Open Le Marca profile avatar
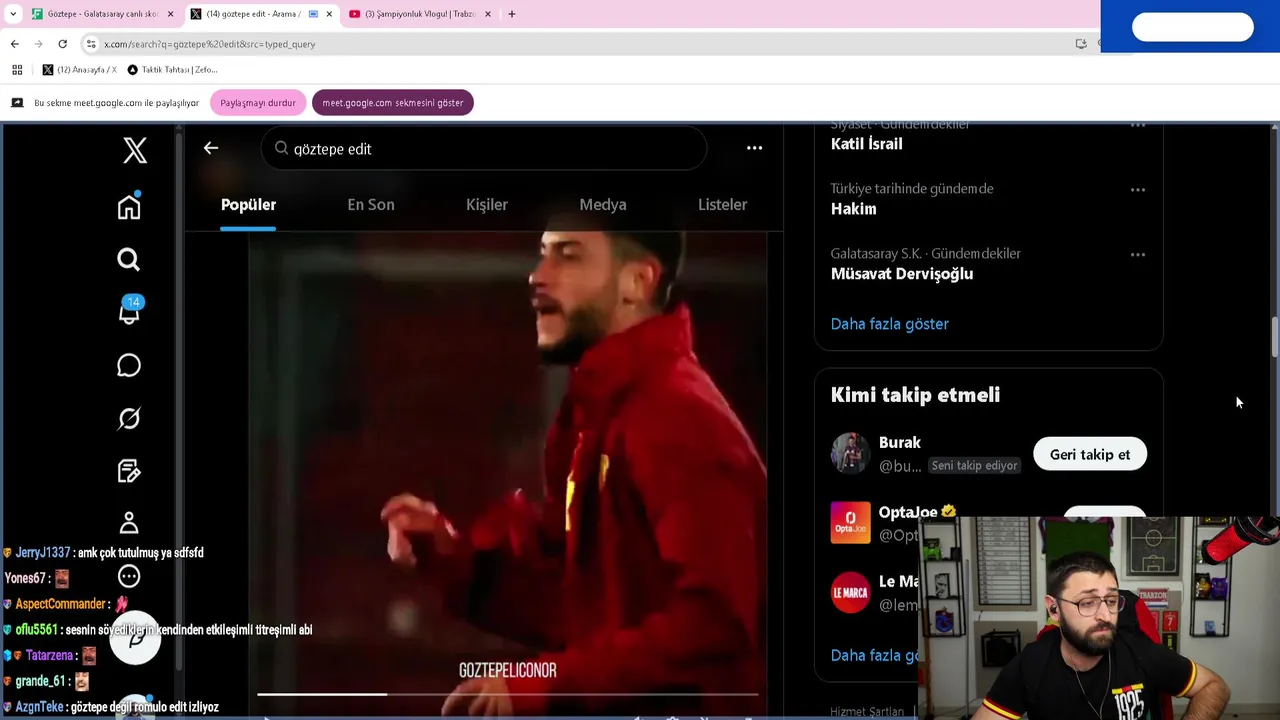This screenshot has height=720, width=1280. tap(850, 592)
